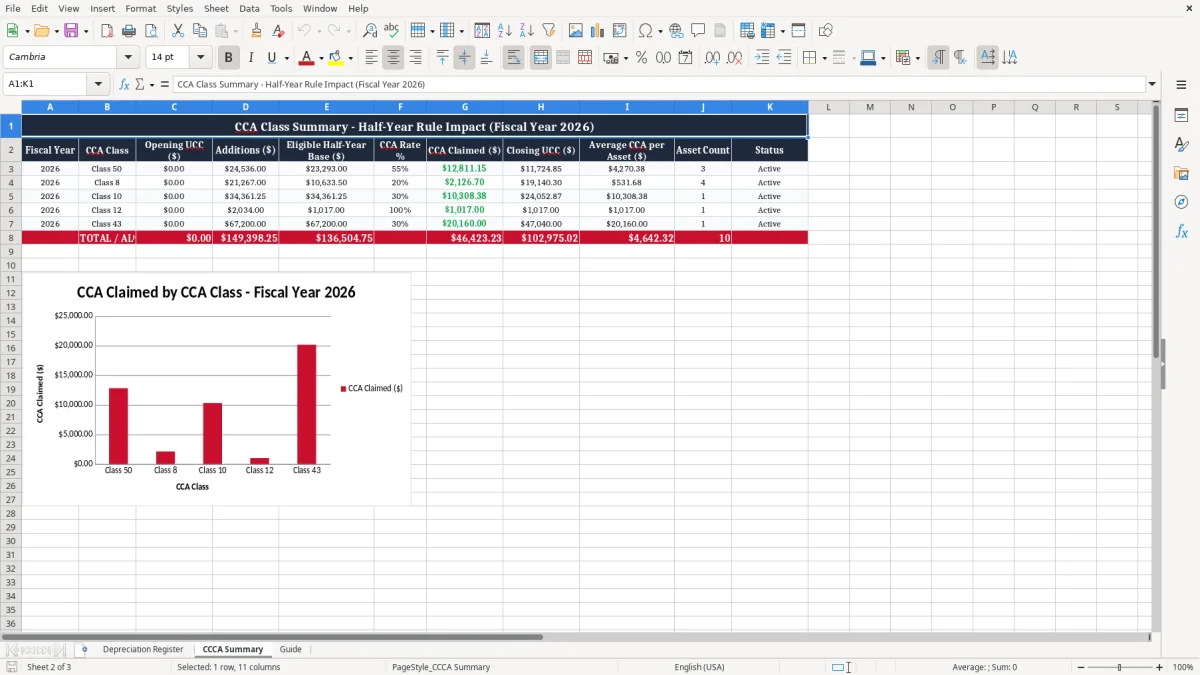This screenshot has width=1200, height=675.
Task: Click the Print icon
Action: pyautogui.click(x=129, y=31)
